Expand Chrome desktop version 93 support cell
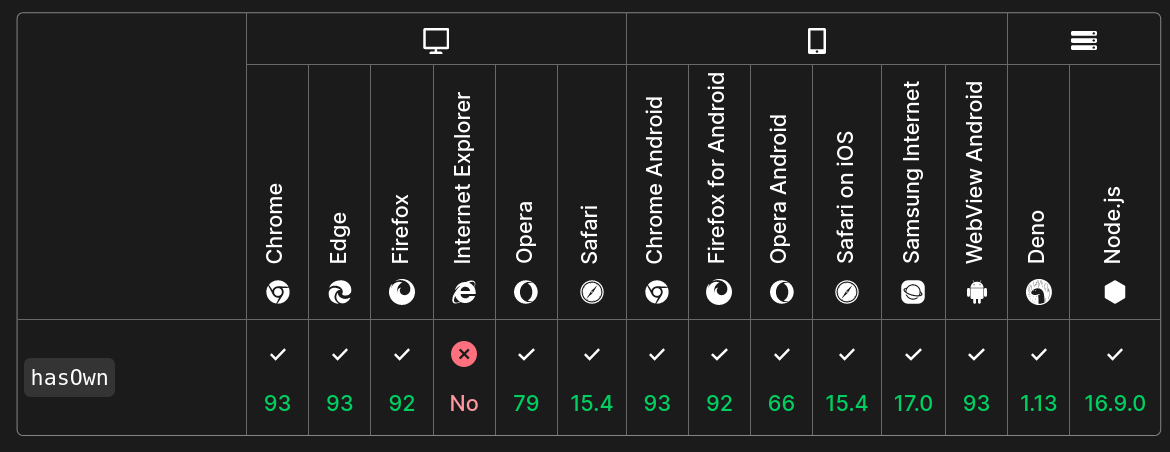 277,378
